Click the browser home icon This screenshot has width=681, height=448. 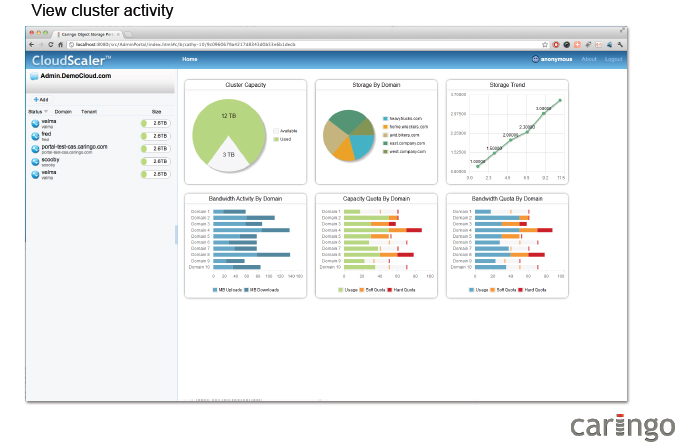60,44
